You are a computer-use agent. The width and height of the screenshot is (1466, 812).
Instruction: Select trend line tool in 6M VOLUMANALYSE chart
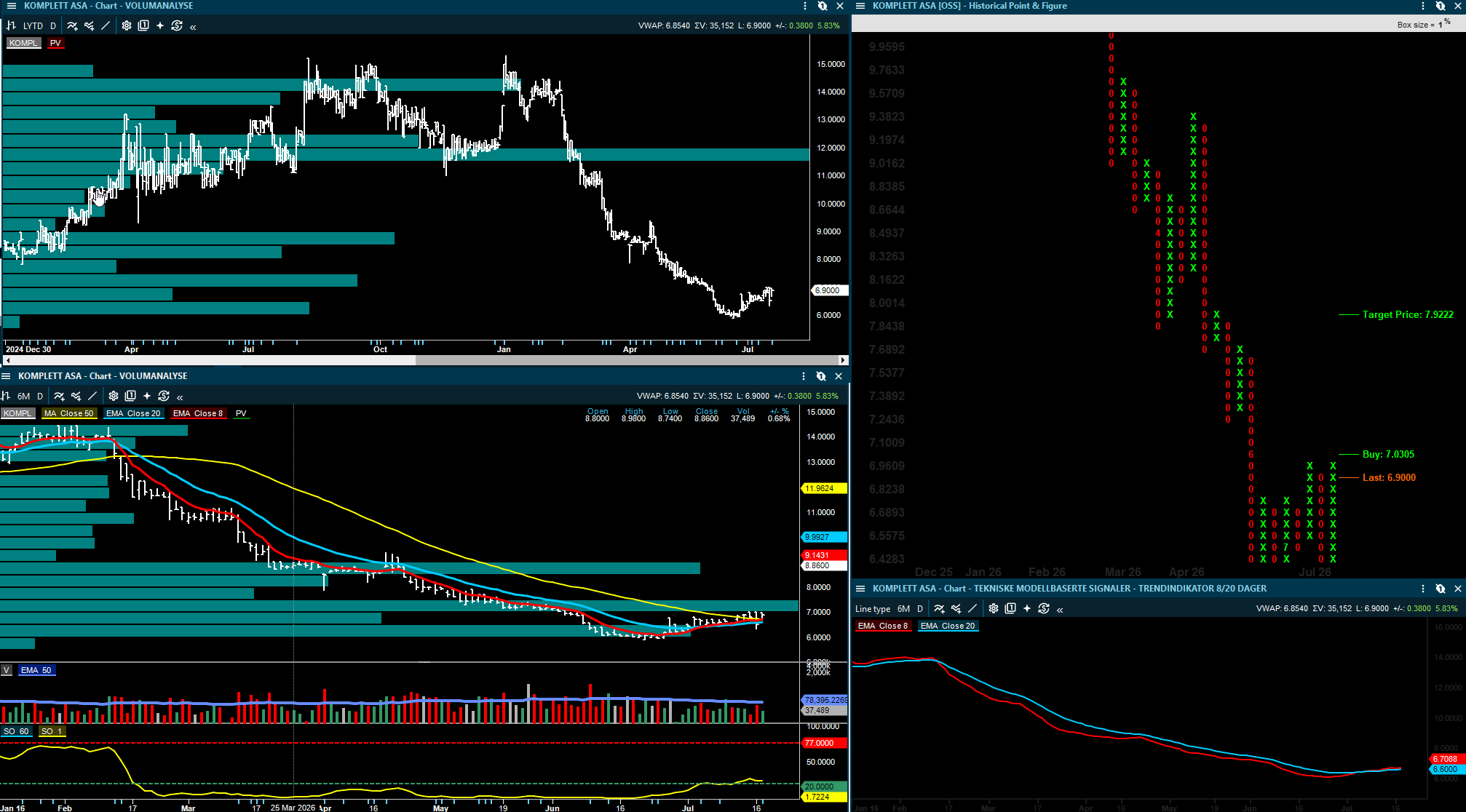click(x=92, y=396)
